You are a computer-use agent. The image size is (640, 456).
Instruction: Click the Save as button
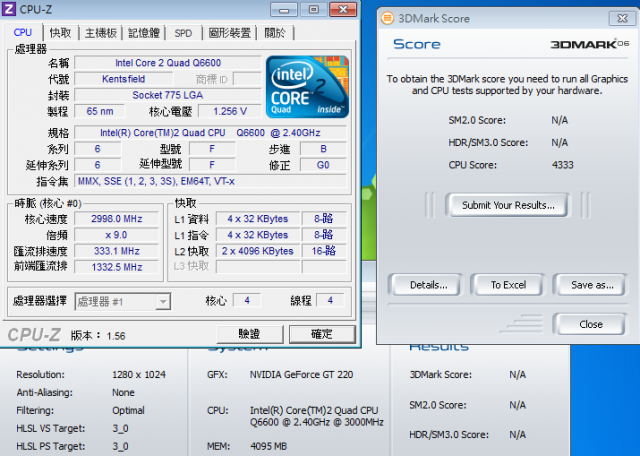[x=592, y=285]
